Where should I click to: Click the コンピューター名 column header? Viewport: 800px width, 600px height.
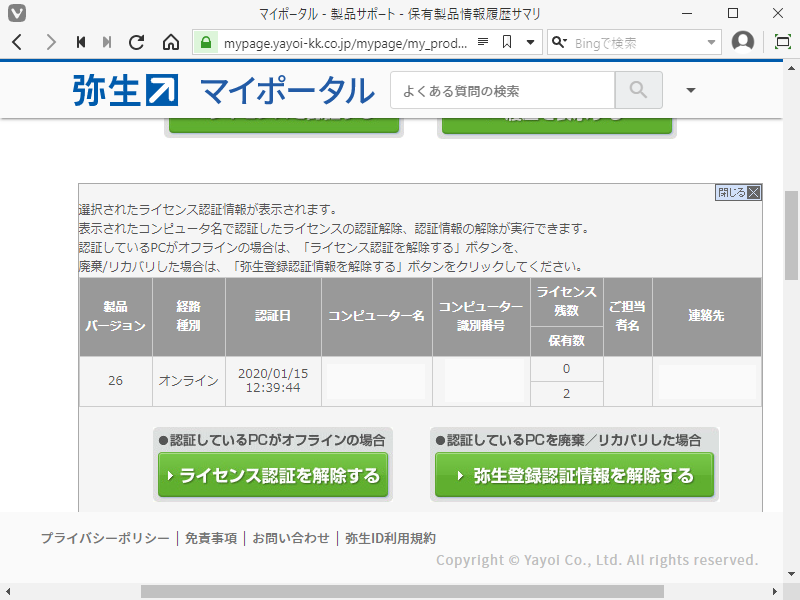(x=377, y=316)
